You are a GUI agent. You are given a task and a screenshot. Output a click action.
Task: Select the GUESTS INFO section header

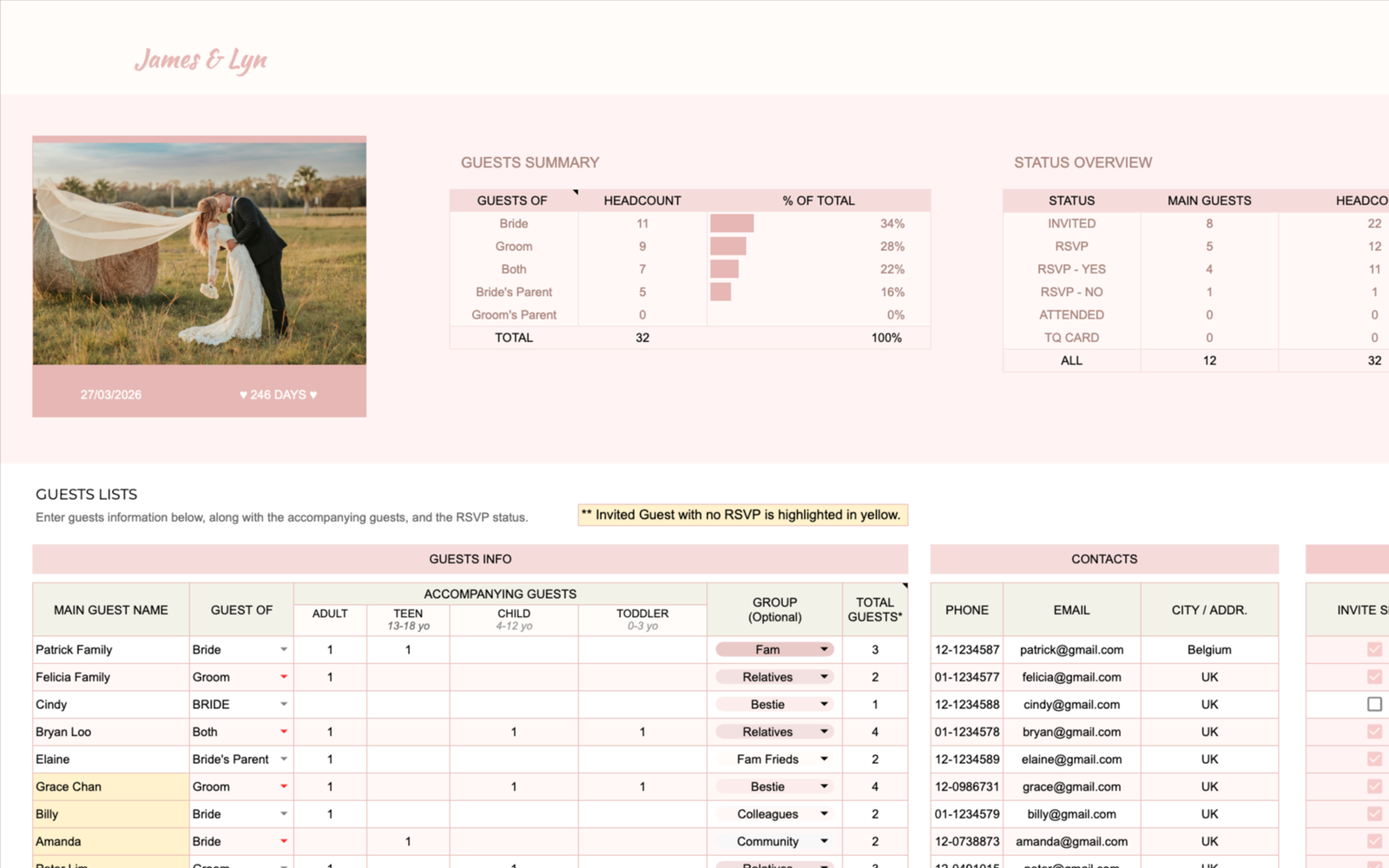point(470,559)
